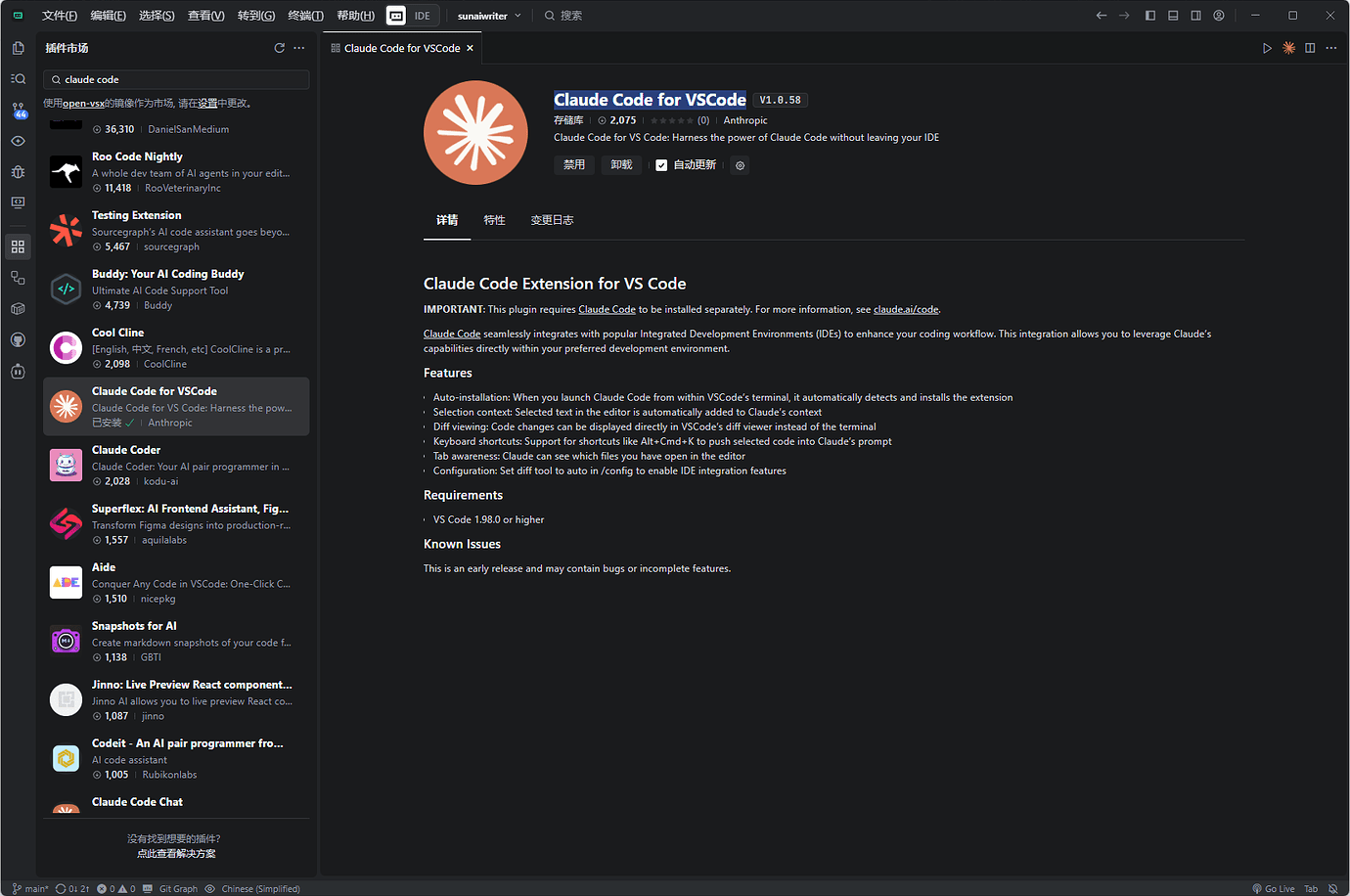Expand the sunaiwriter project dropdown

[489, 16]
